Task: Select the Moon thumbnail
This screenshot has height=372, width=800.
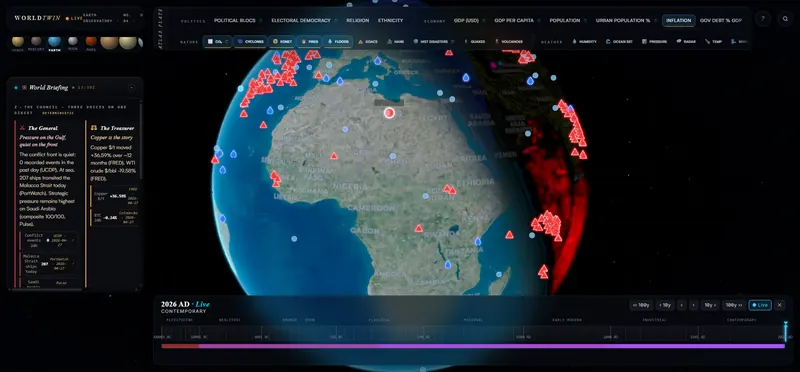Action: tap(73, 43)
